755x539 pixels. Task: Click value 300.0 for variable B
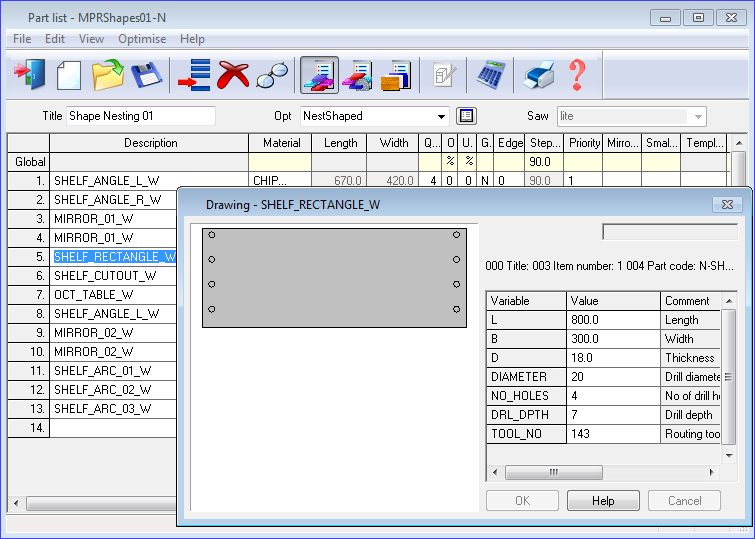click(x=613, y=339)
